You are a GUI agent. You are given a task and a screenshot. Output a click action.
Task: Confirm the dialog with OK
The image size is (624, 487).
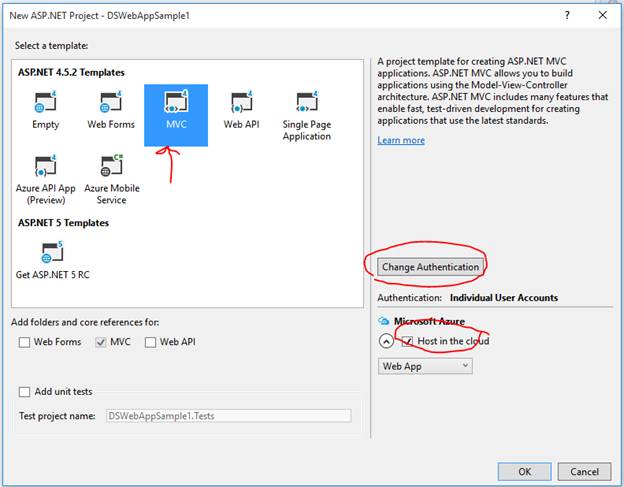tap(525, 471)
